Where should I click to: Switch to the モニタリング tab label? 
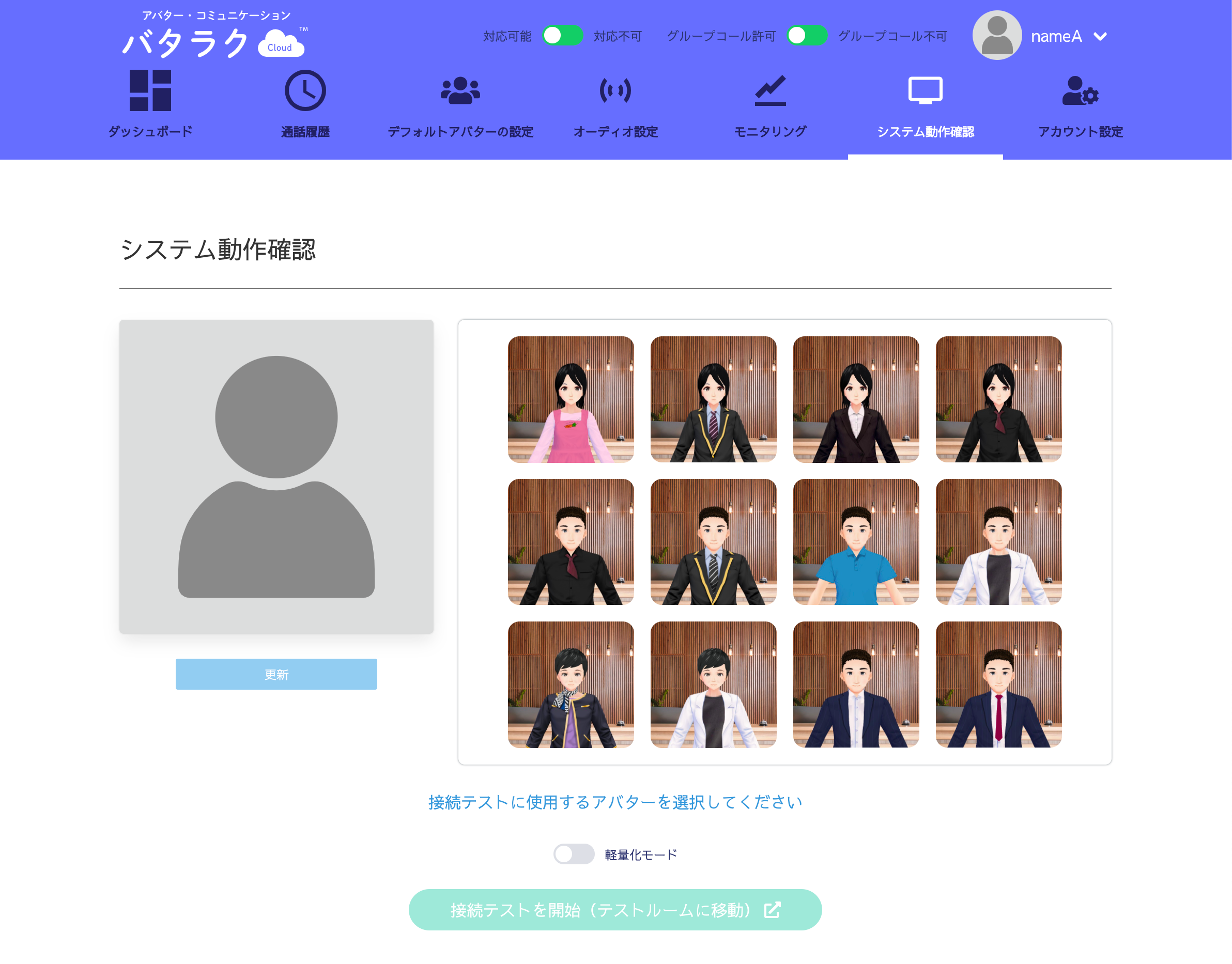click(770, 132)
